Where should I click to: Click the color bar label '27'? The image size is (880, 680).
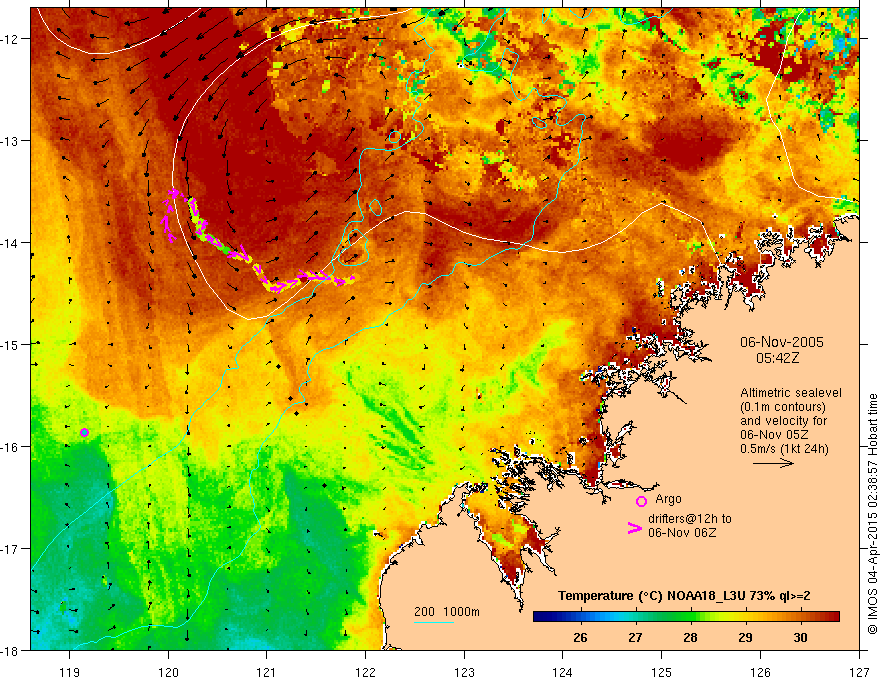pos(635,637)
